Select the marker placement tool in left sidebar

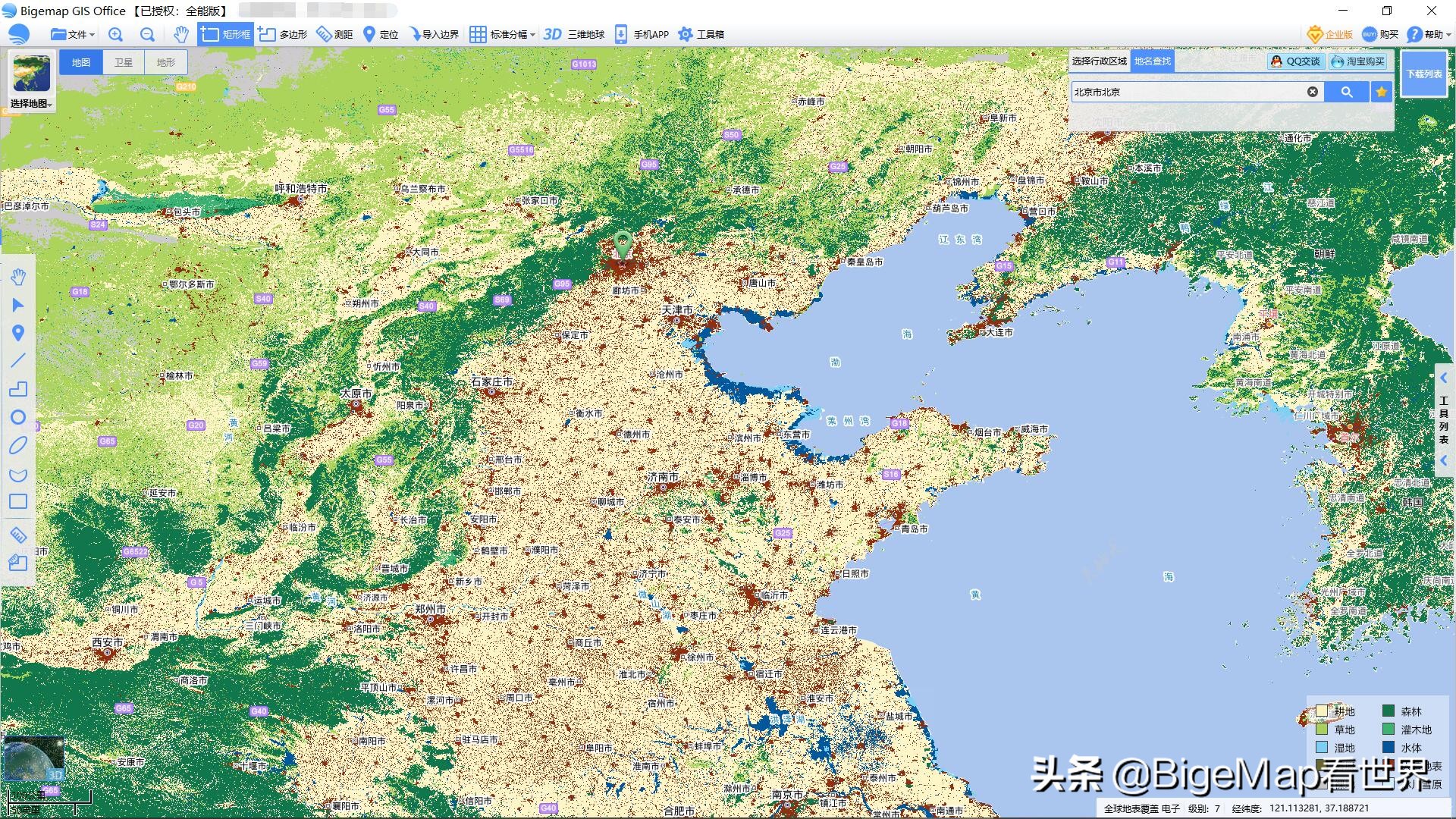(18, 333)
